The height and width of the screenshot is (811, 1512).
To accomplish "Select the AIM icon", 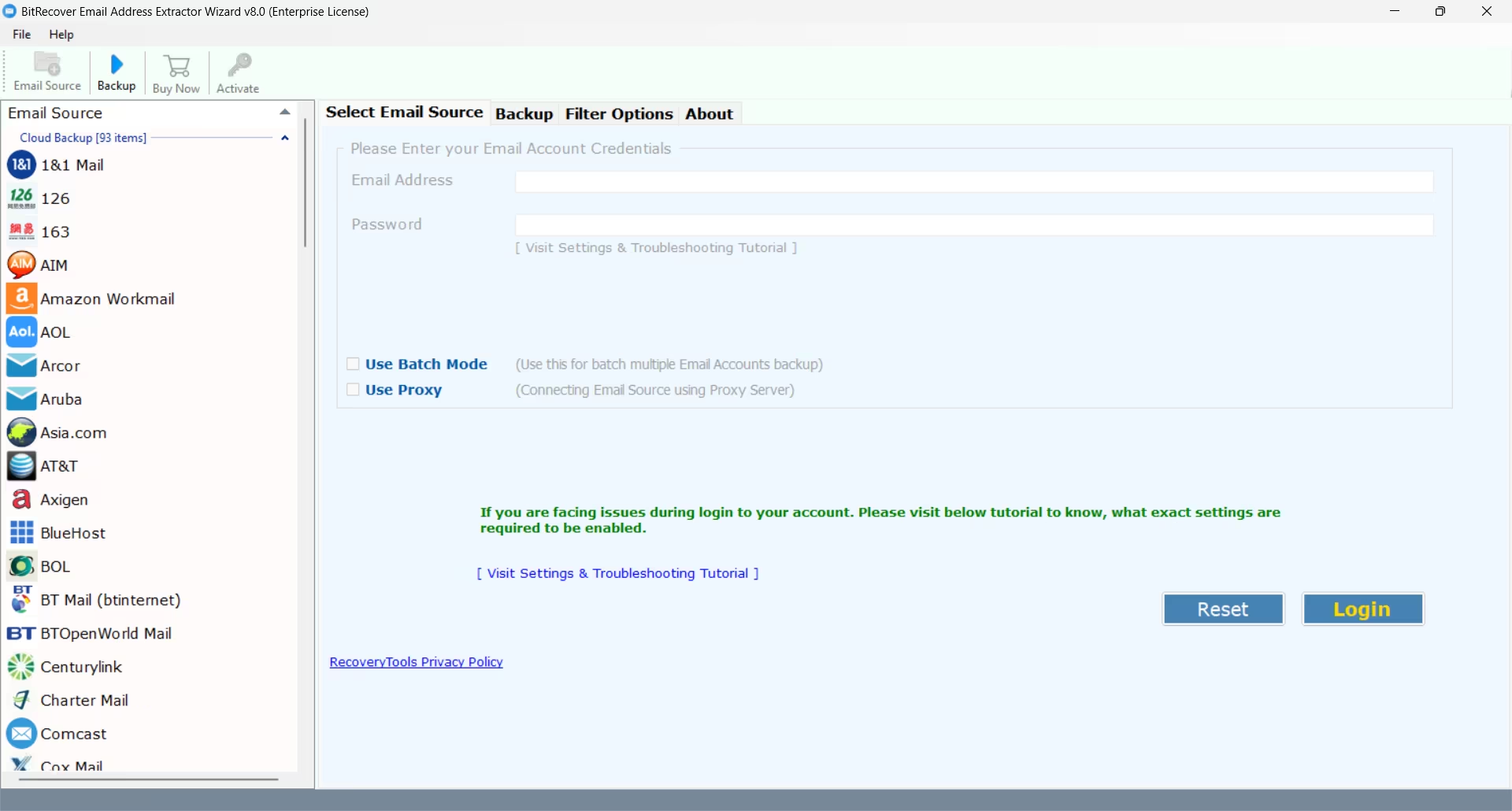I will click(x=21, y=265).
